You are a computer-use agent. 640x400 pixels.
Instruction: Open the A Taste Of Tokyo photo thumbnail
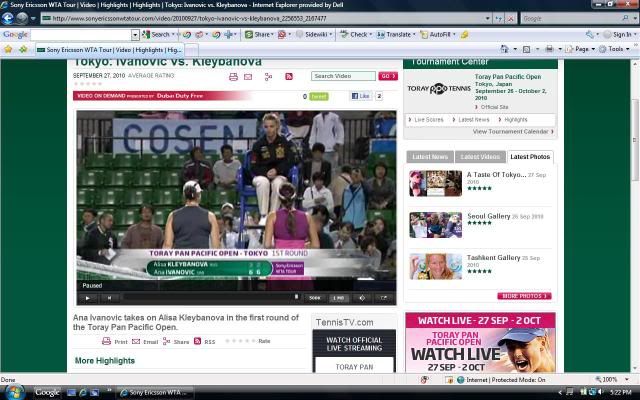(x=436, y=183)
